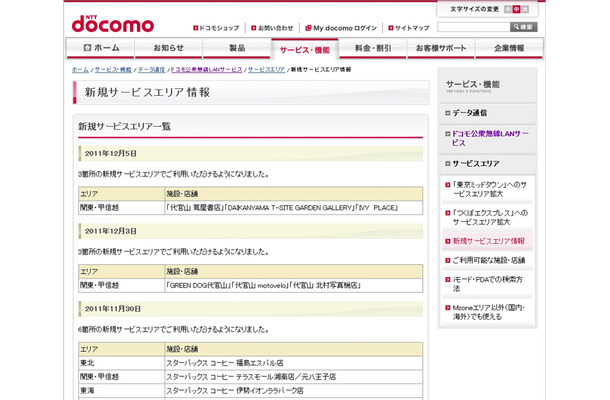Click the 新規サービスエリア一覧 section heading

coord(124,126)
